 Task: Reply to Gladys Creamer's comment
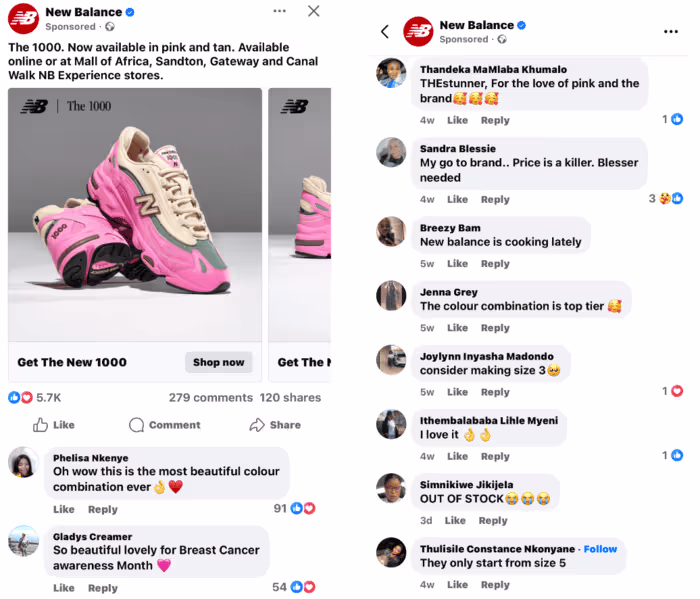pyautogui.click(x=103, y=588)
